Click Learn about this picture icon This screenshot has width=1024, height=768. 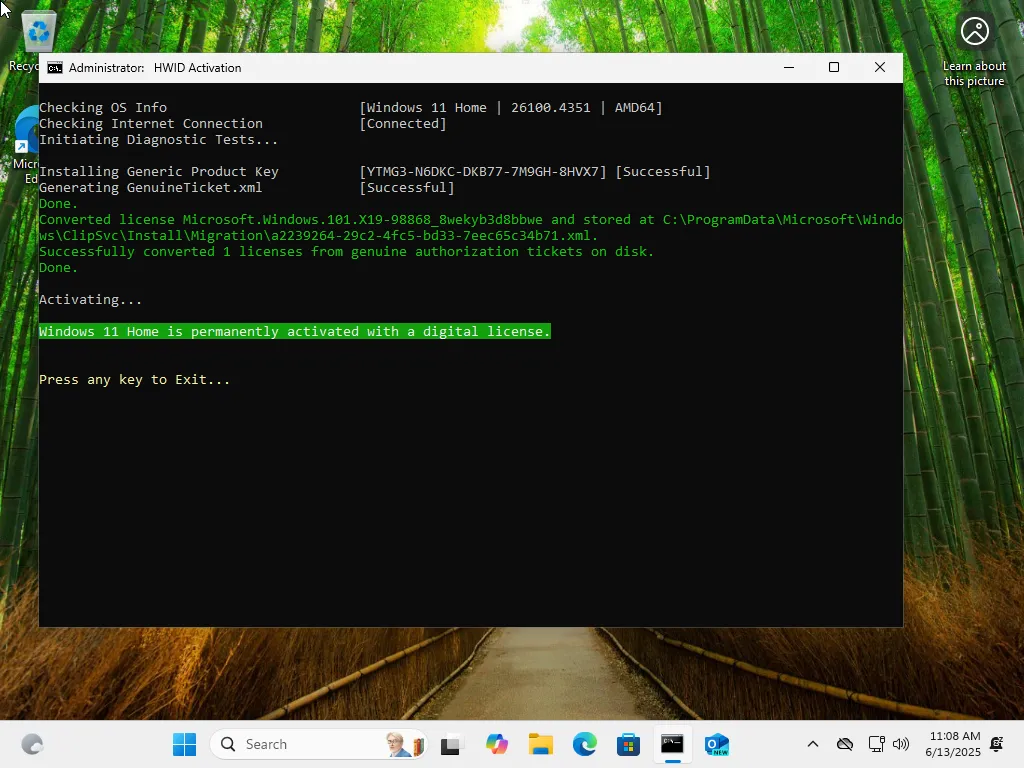[x=974, y=51]
